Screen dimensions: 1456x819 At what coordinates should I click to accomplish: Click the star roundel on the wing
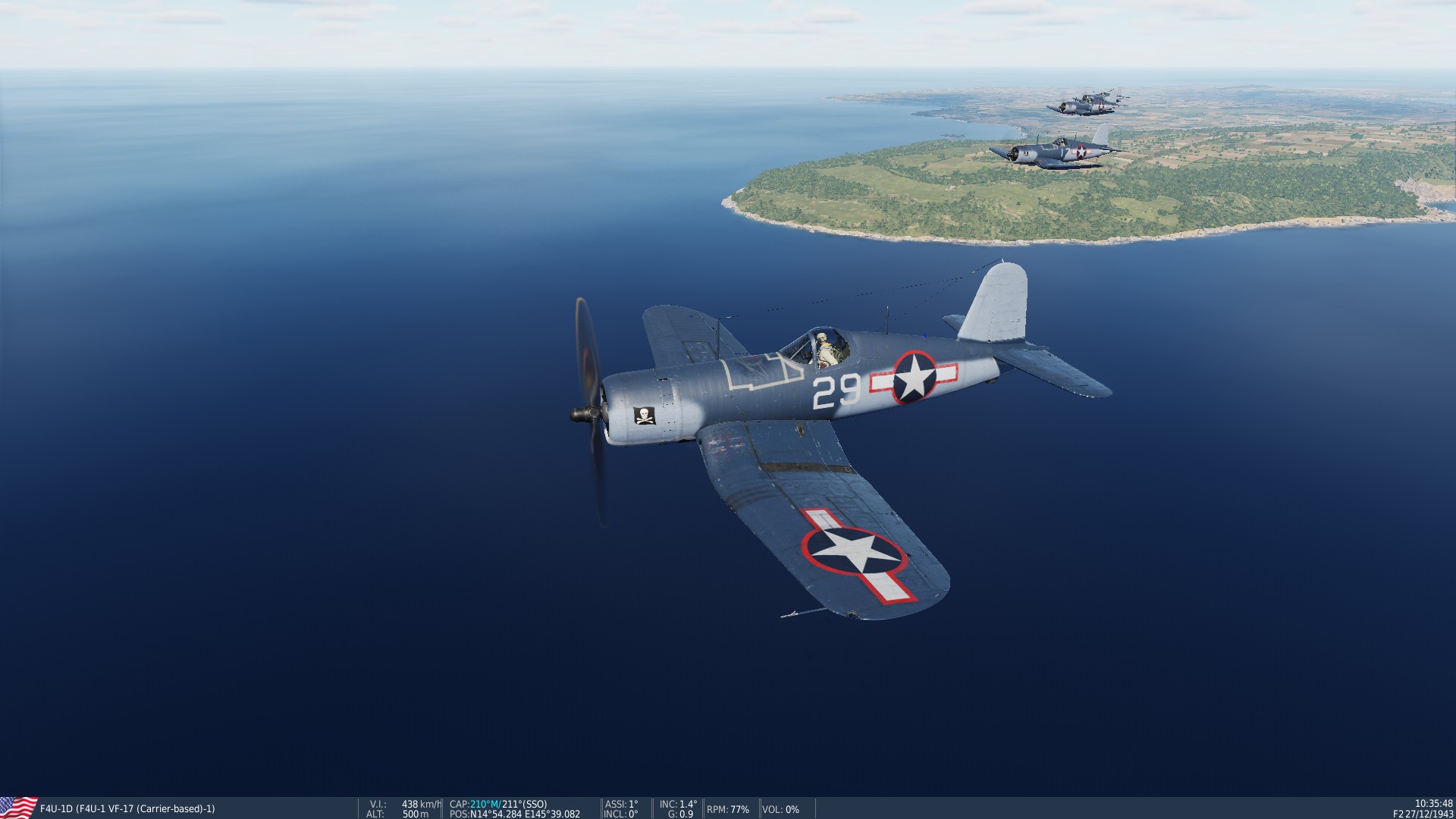click(x=854, y=550)
